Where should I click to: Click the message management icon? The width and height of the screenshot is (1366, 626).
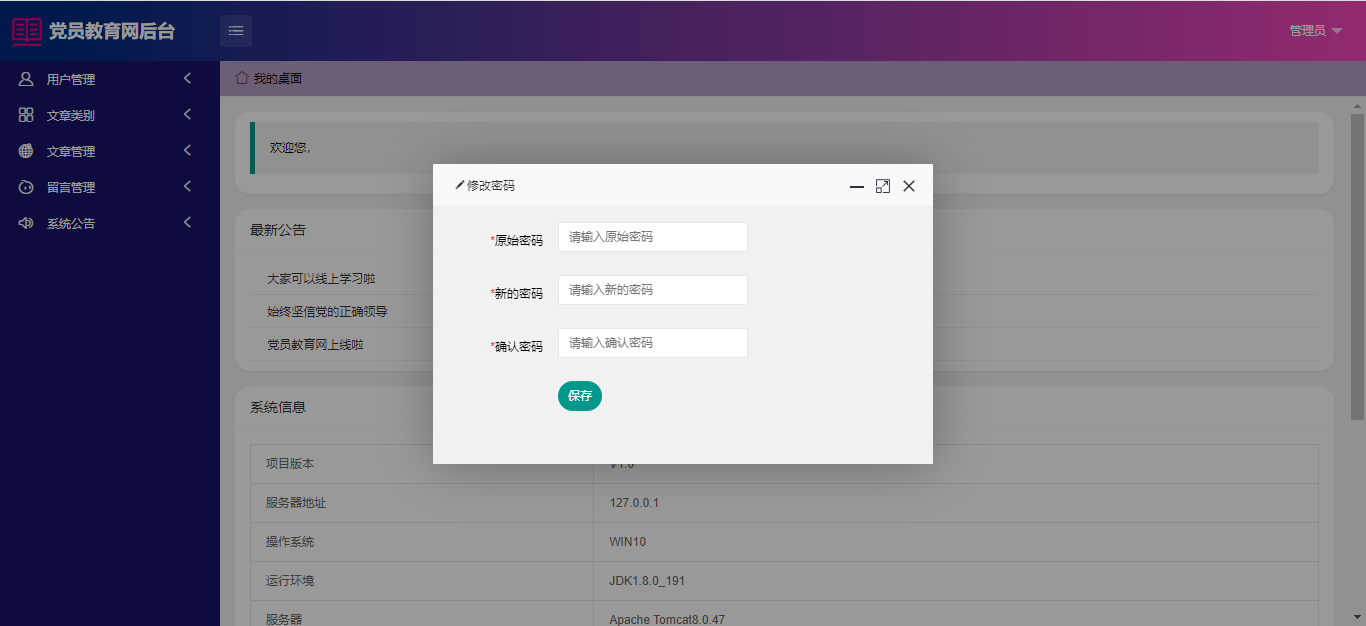[x=26, y=187]
